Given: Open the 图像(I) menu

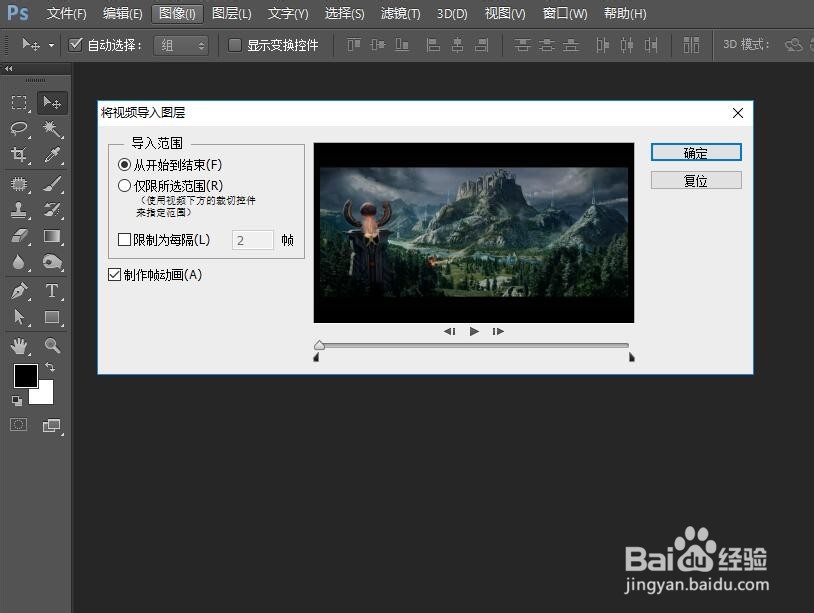Looking at the screenshot, I should [177, 13].
